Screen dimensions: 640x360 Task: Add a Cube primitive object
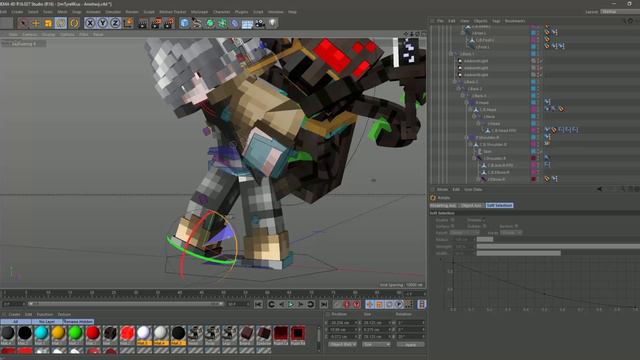click(184, 23)
